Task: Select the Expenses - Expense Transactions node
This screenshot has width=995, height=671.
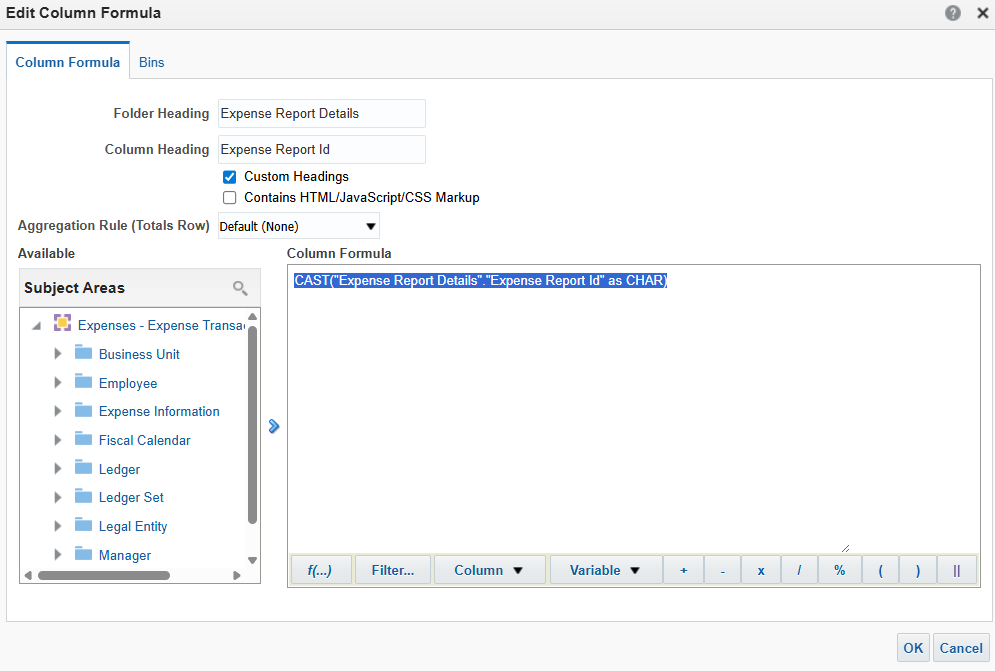Action: 162,326
